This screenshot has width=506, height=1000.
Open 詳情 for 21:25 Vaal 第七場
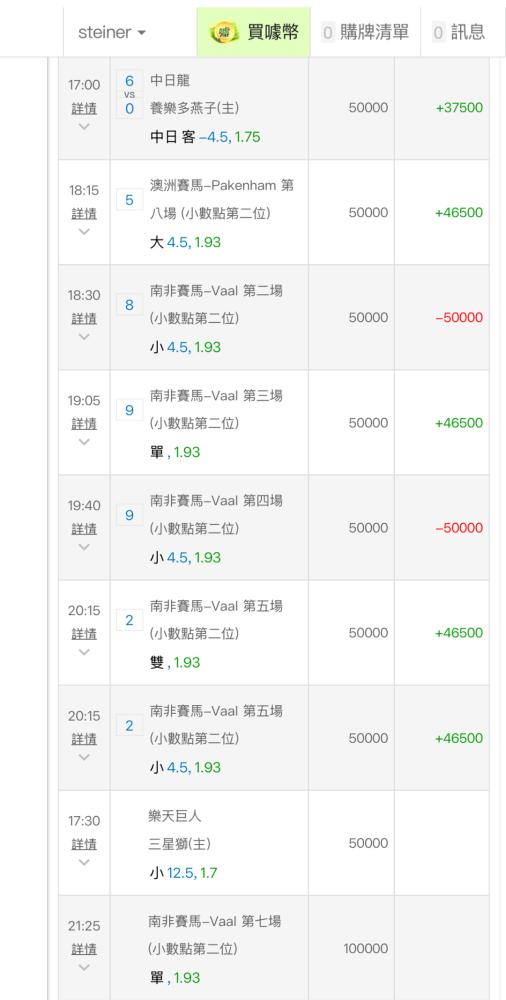[x=84, y=949]
